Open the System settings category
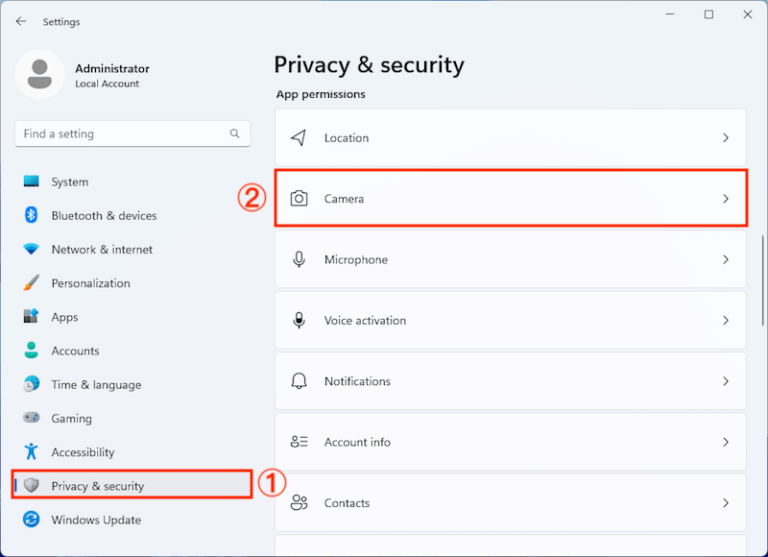 point(70,182)
